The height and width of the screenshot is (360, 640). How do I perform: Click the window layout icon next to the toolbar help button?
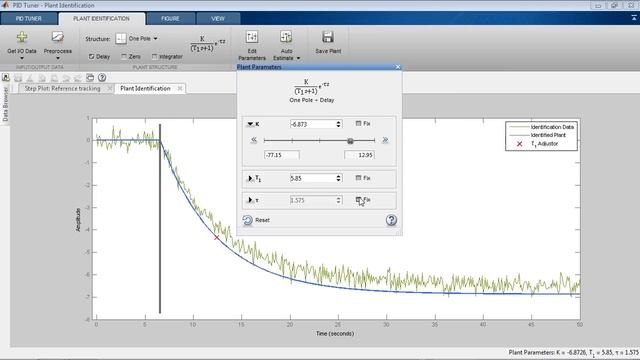tap(90, 78)
